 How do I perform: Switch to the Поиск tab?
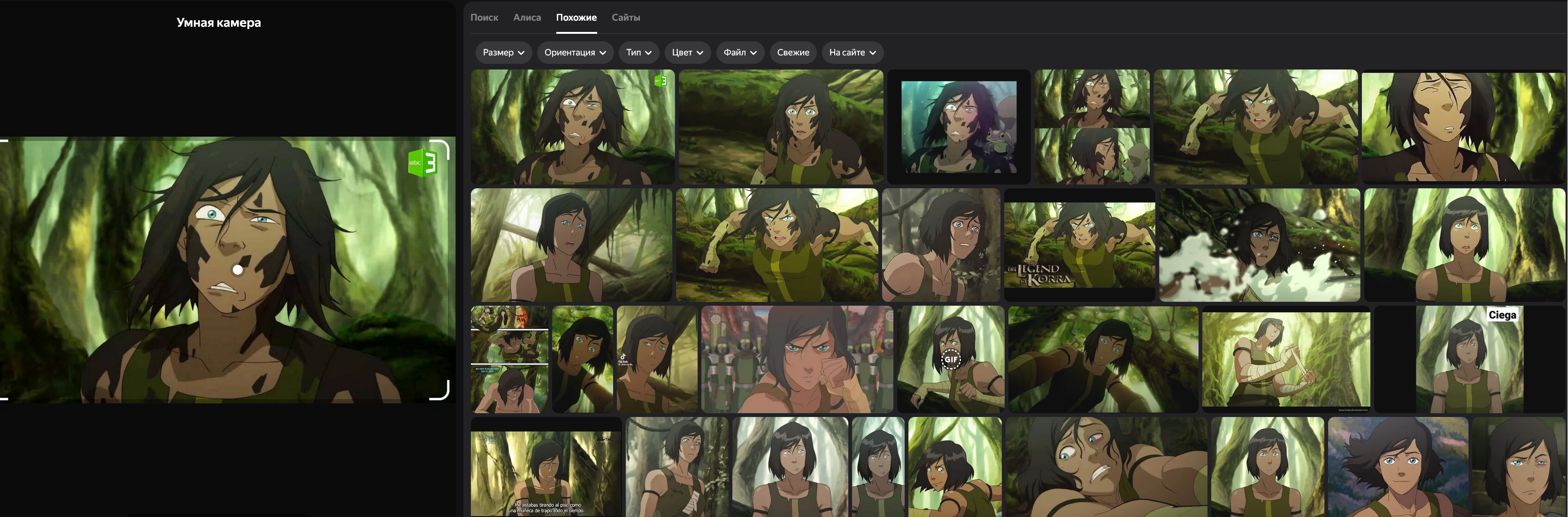484,18
